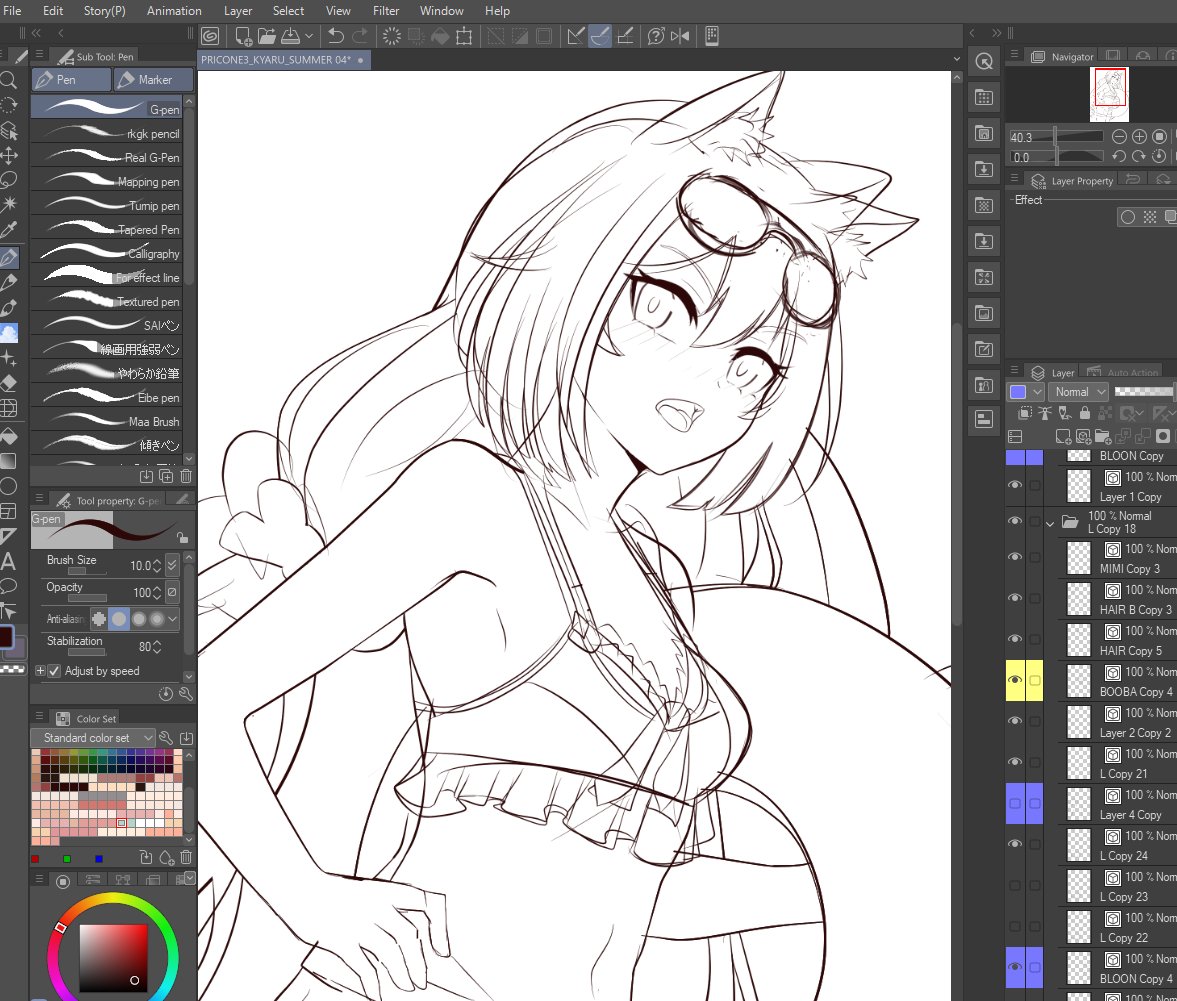Hide the MIMI Copy 3 layer
This screenshot has width=1177, height=1001.
(1015, 557)
